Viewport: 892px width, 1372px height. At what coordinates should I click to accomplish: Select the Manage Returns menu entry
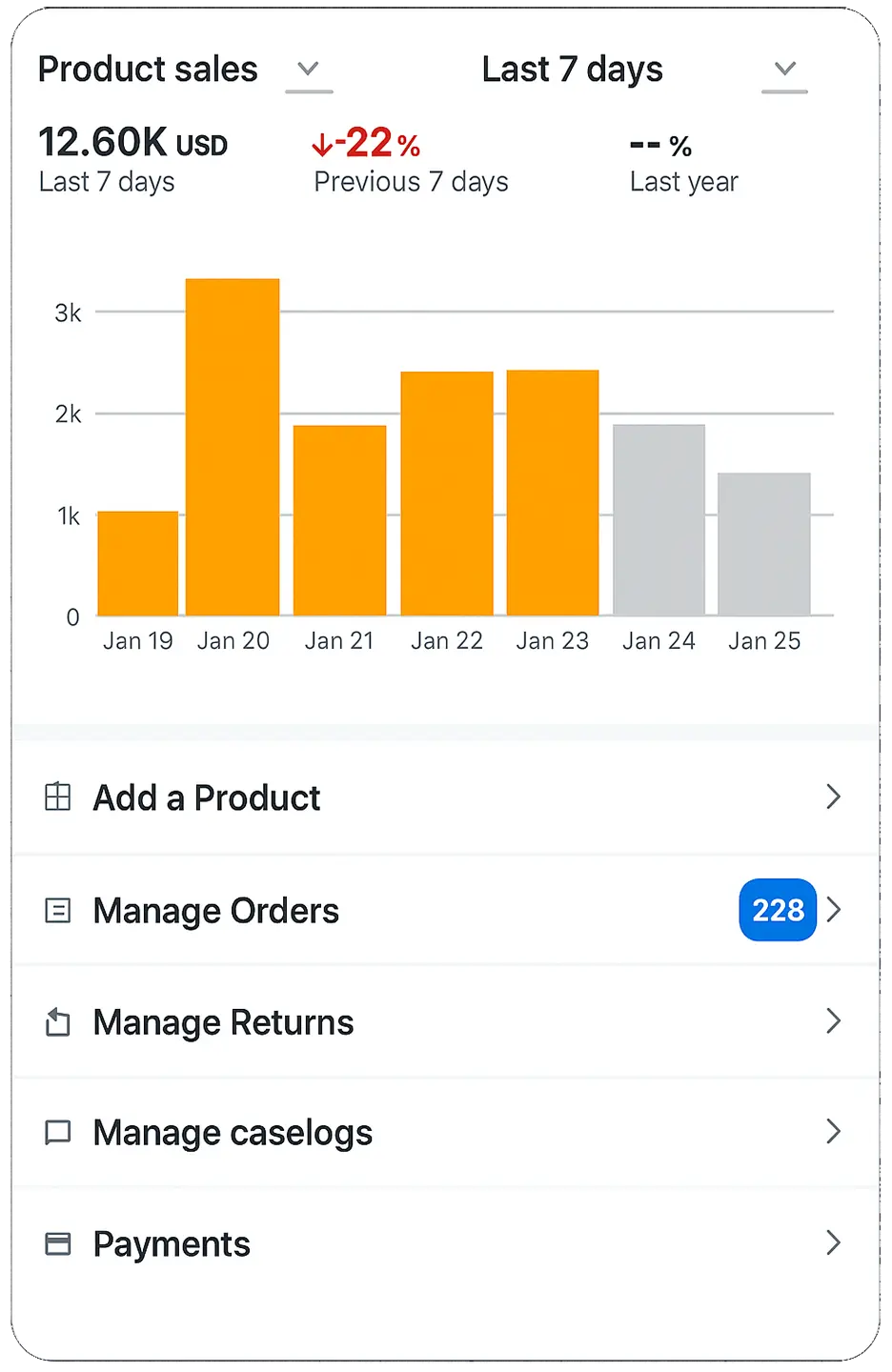223,1022
